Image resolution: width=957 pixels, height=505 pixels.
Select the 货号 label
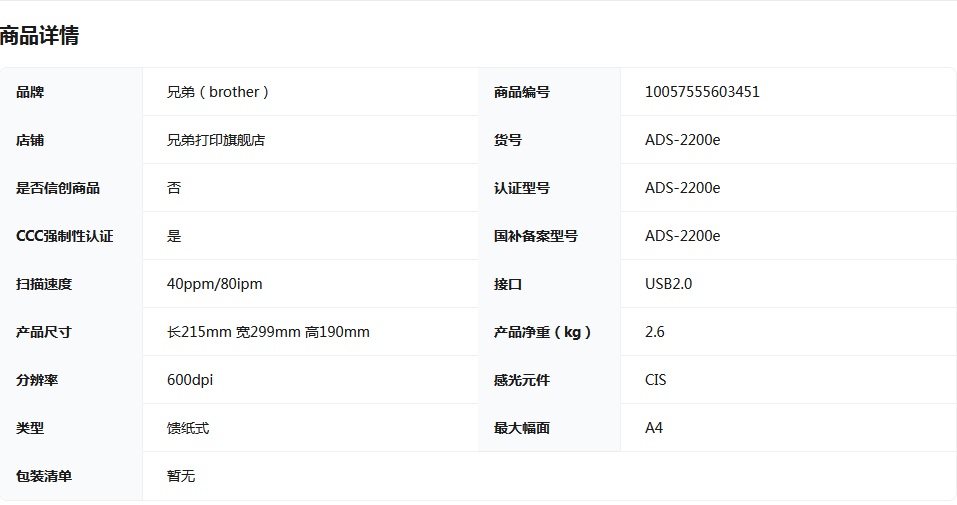508,140
